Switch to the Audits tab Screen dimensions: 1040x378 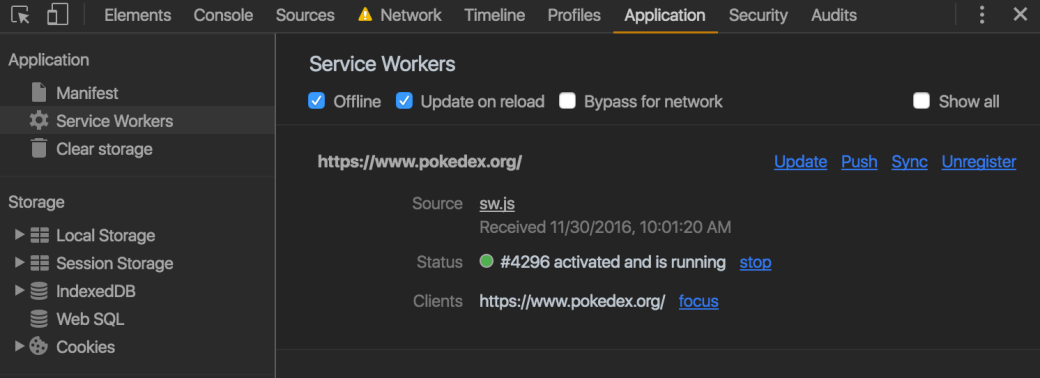point(834,15)
